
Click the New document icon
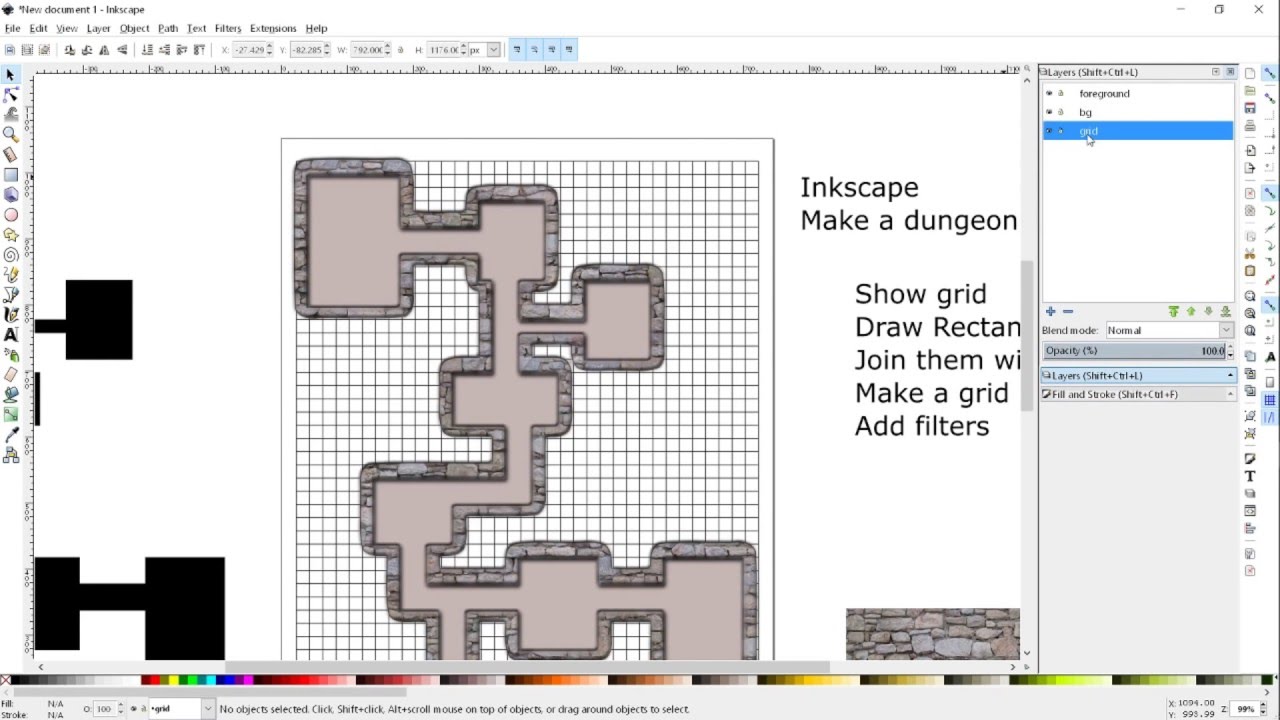1250,74
